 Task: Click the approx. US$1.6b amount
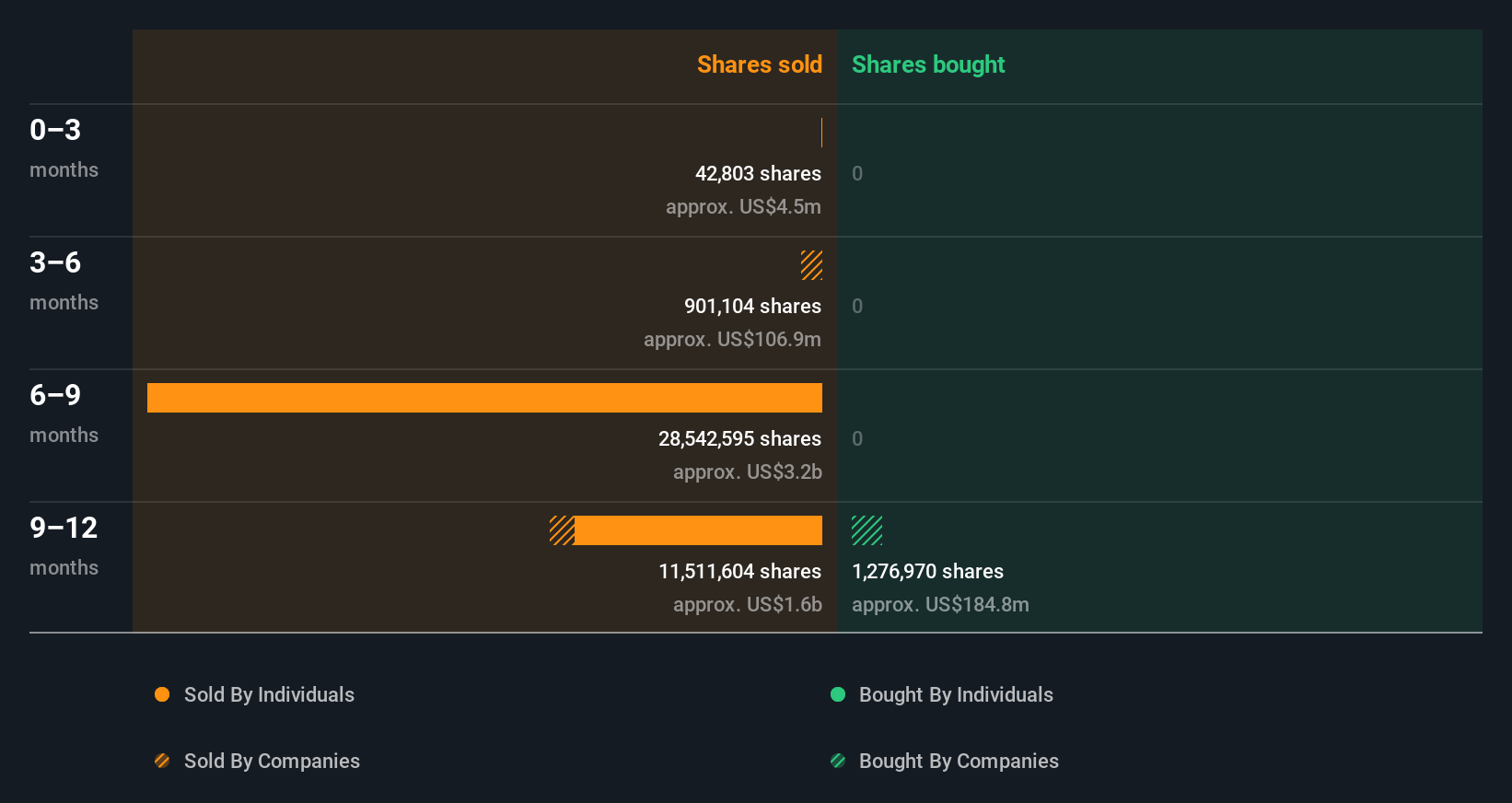pos(748,604)
